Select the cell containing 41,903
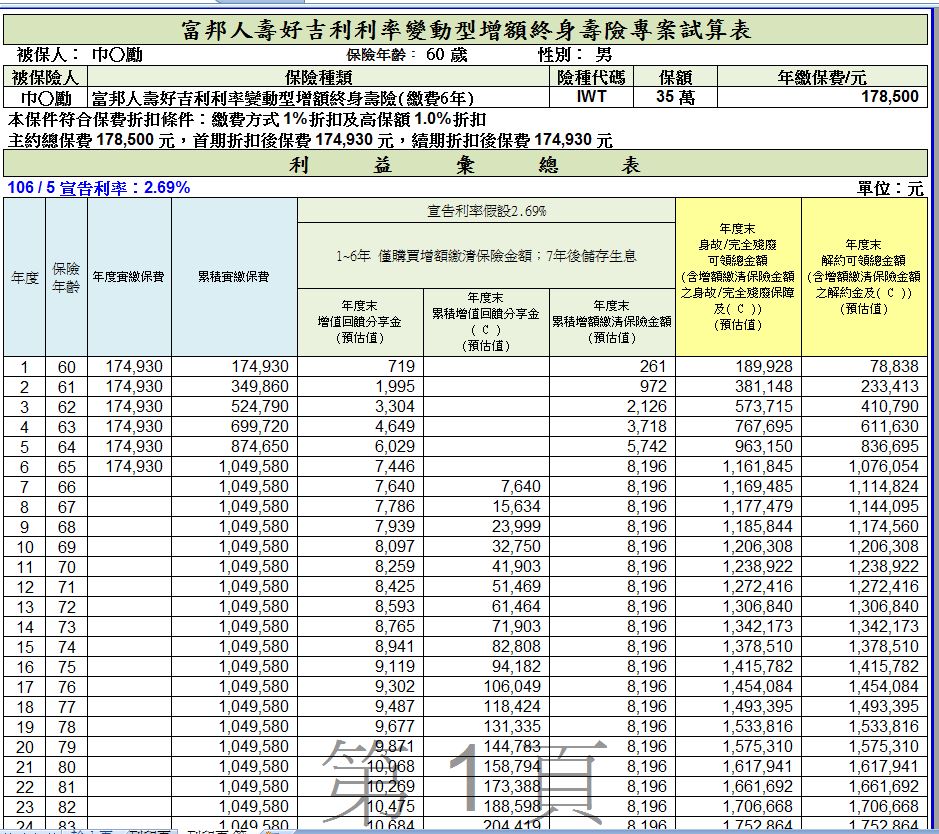939x834 pixels. pyautogui.click(x=486, y=567)
